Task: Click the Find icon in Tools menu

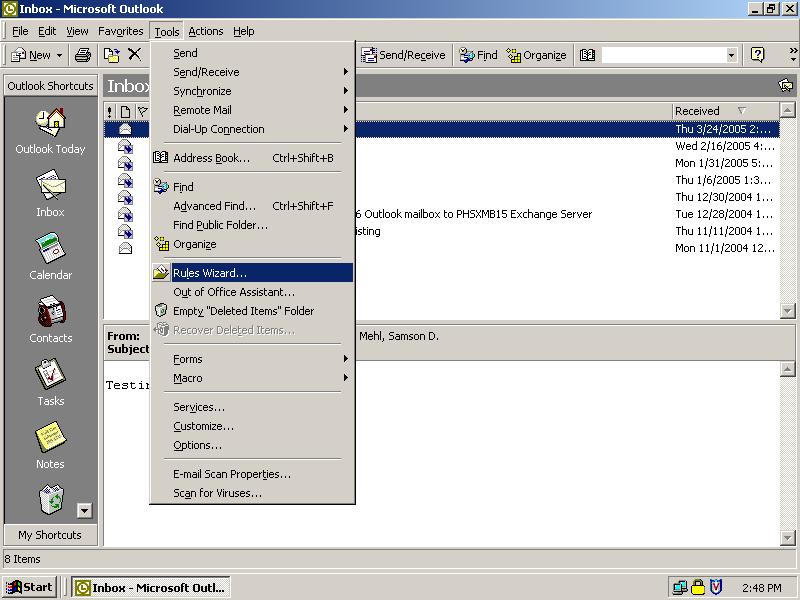Action: pyautogui.click(x=161, y=187)
